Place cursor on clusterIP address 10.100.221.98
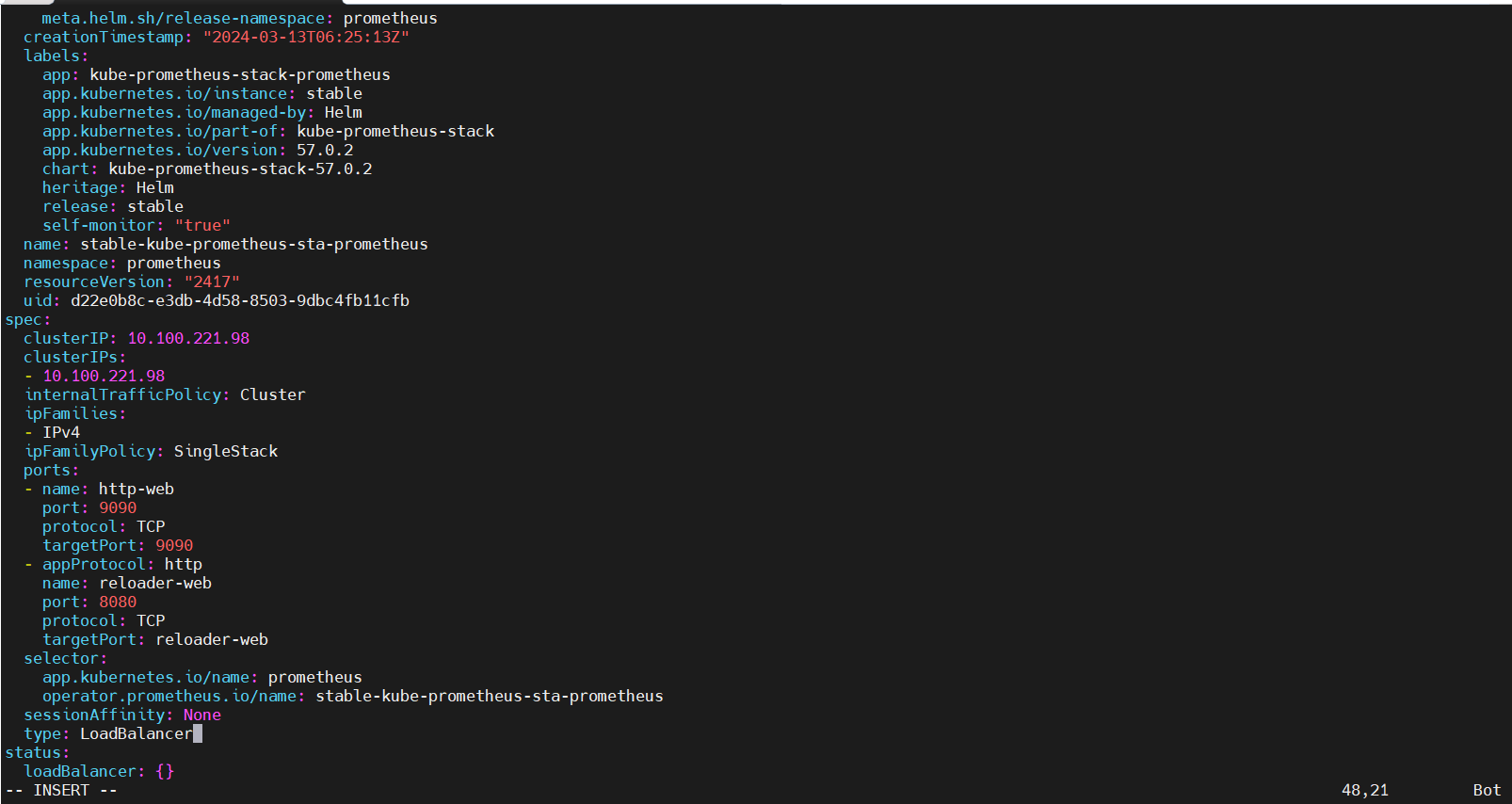 click(188, 338)
